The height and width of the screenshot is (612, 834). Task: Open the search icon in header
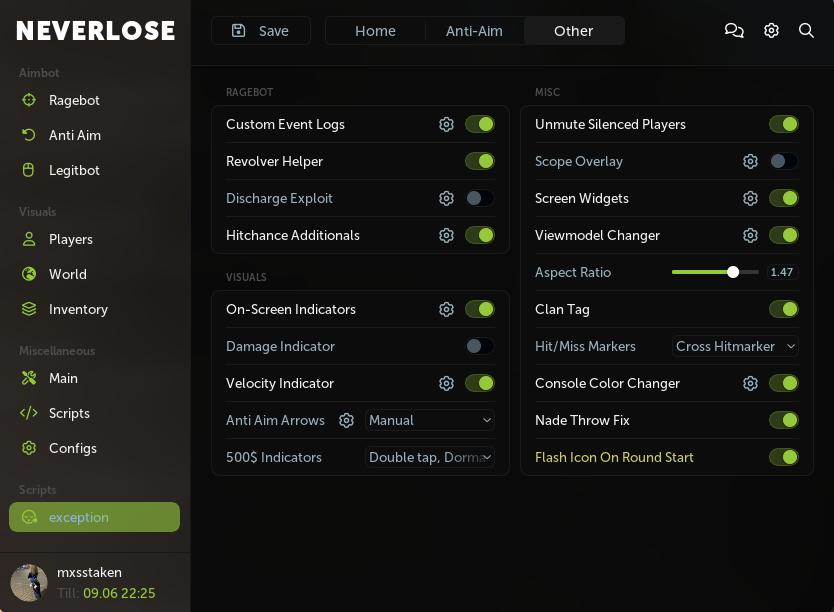pos(806,31)
